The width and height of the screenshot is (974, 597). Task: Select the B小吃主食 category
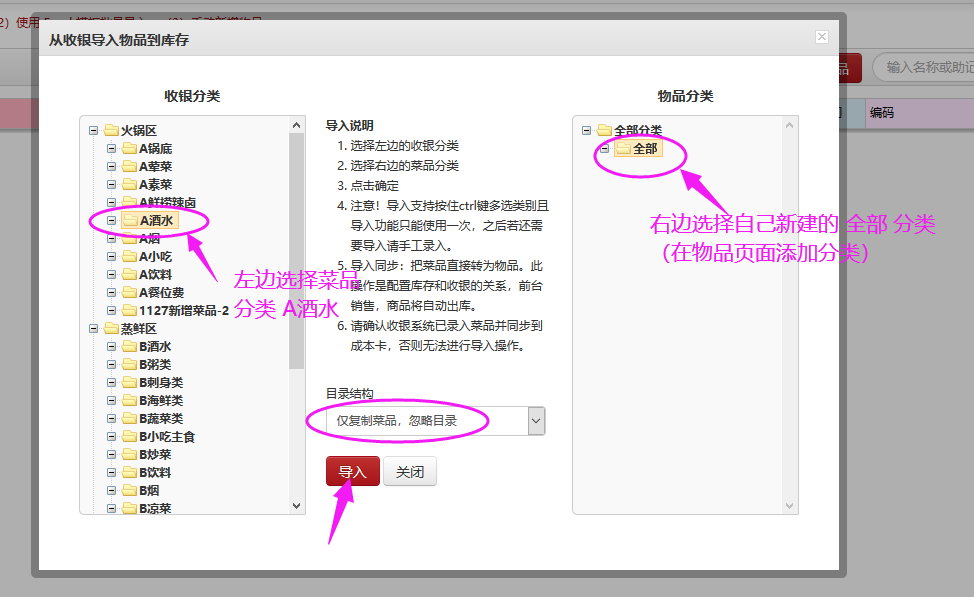(167, 437)
